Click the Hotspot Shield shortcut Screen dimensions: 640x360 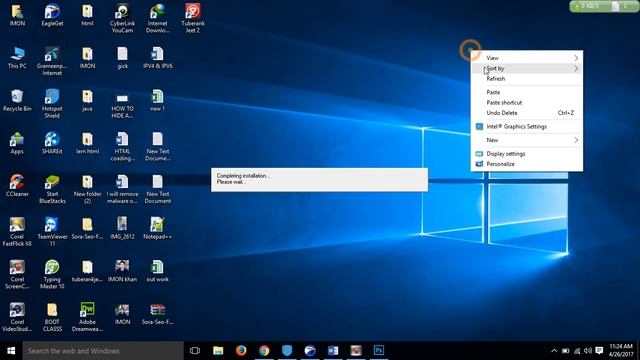[x=52, y=104]
